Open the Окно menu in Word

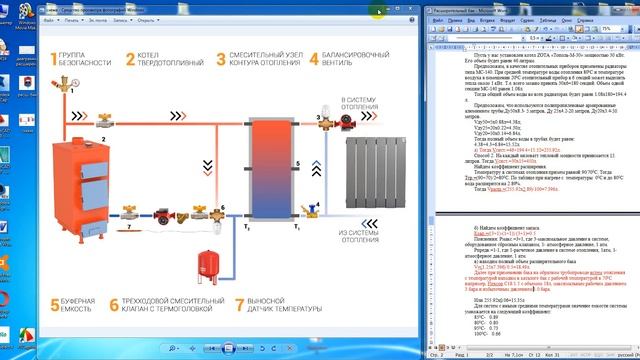click(567, 20)
